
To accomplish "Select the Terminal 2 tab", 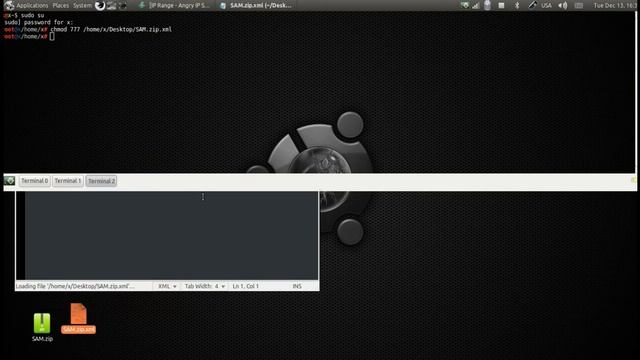I will (101, 181).
